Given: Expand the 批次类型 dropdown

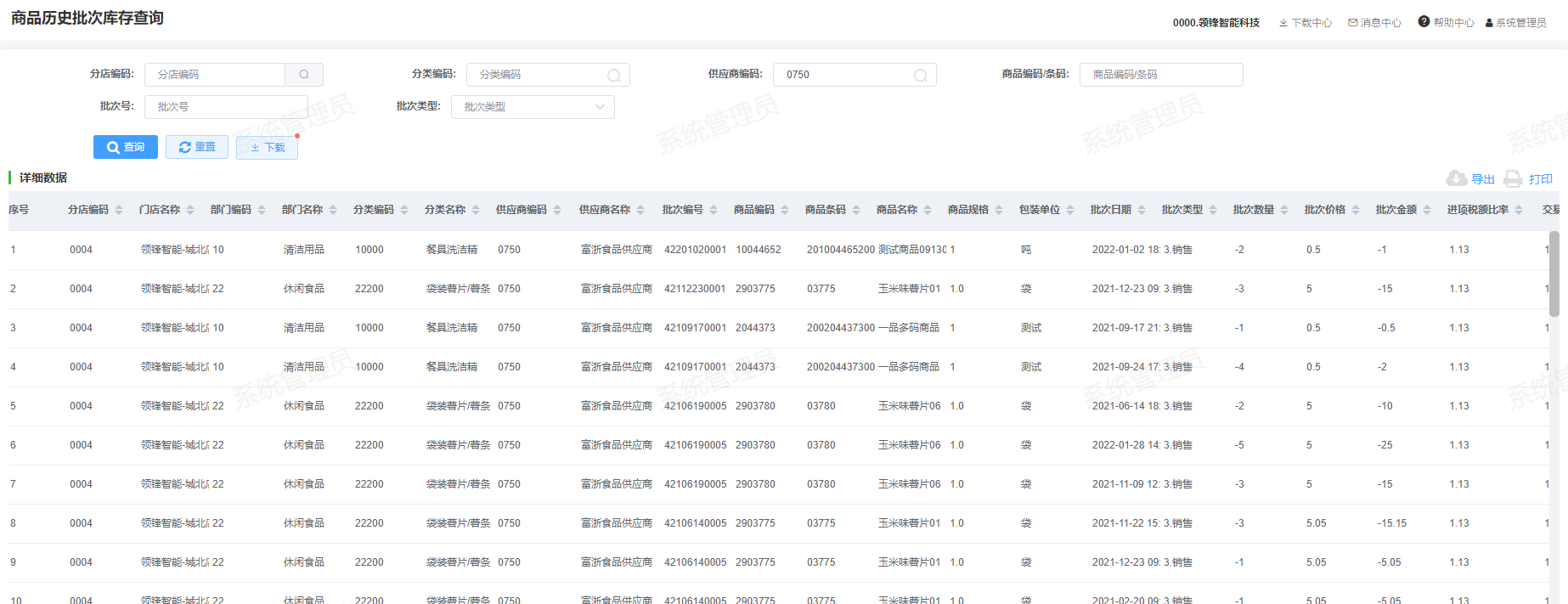Looking at the screenshot, I should click(533, 107).
